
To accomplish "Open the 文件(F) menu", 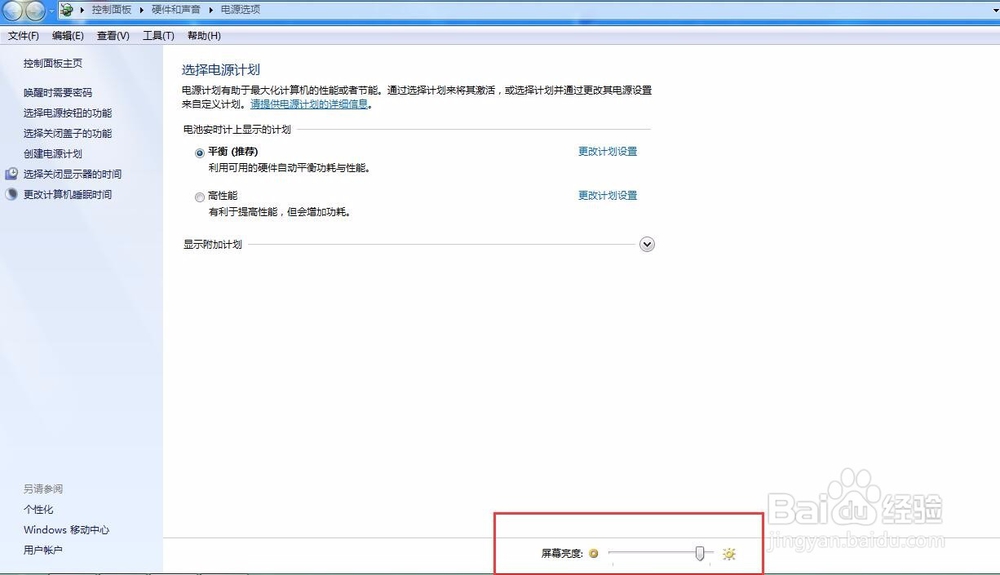I will click(x=24, y=36).
